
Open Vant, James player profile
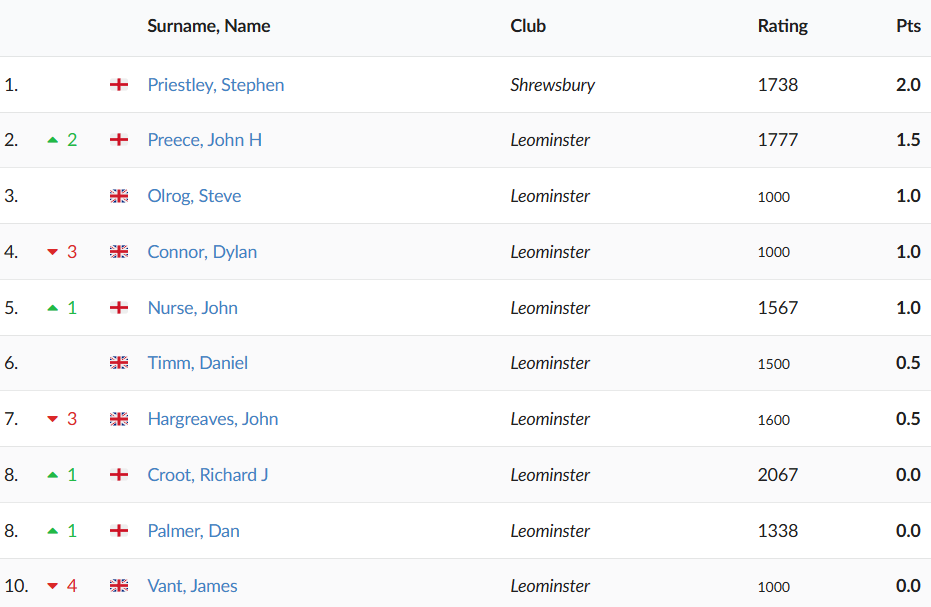[x=192, y=586]
